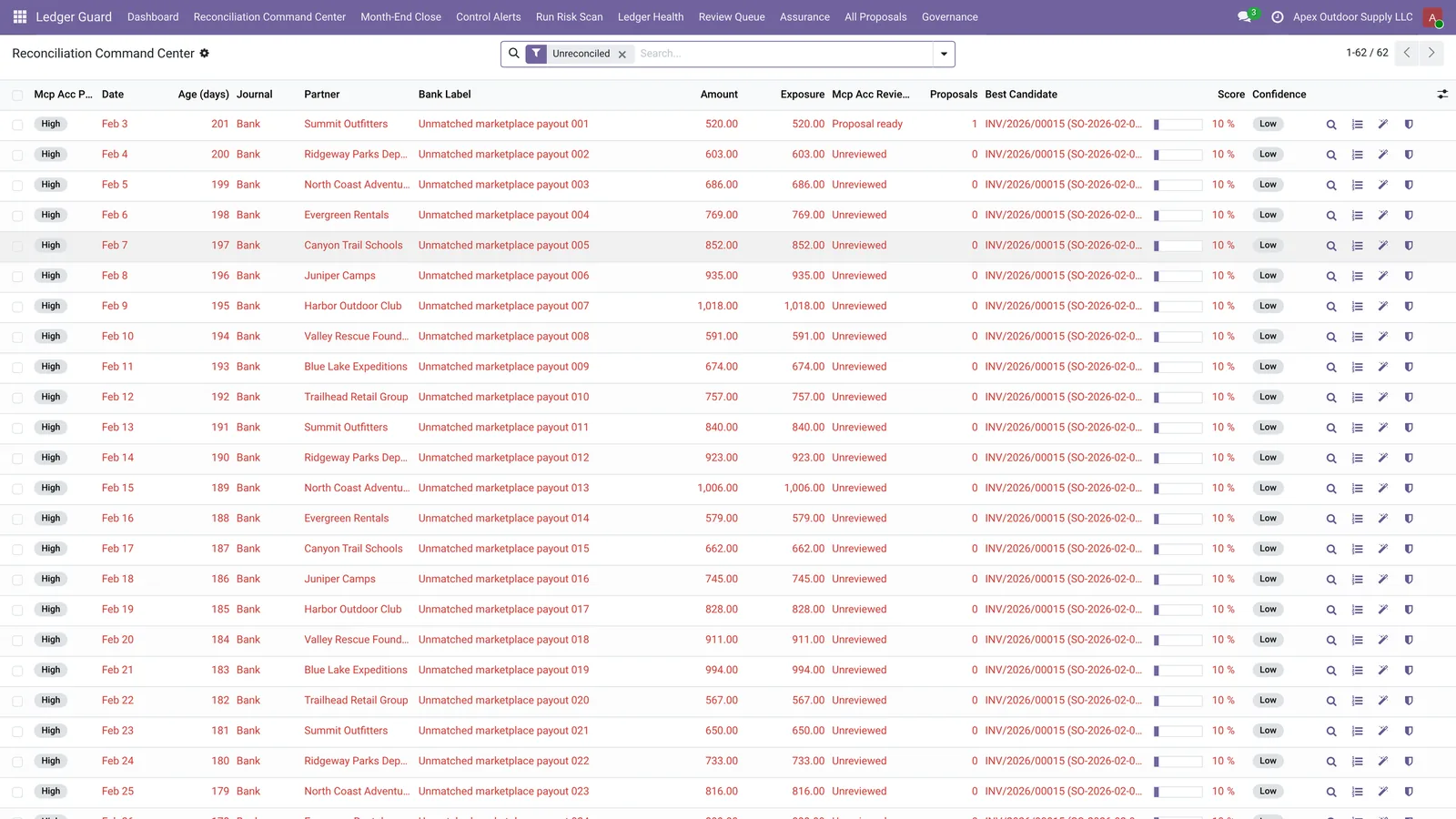Sort by the Score column header
Image resolution: width=1456 pixels, height=819 pixels.
pos(1230,95)
